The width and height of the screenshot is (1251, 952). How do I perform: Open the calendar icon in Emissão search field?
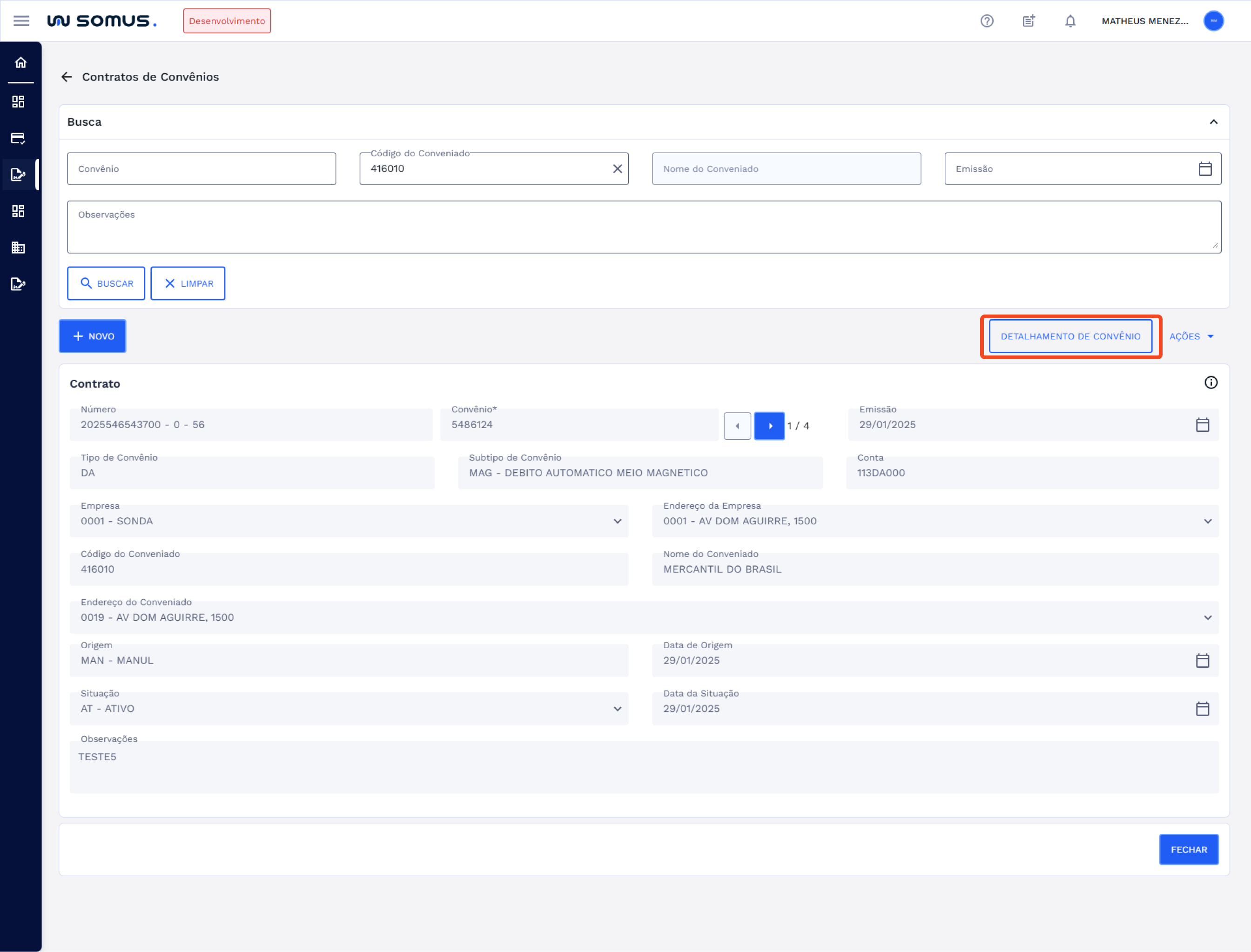(x=1204, y=169)
